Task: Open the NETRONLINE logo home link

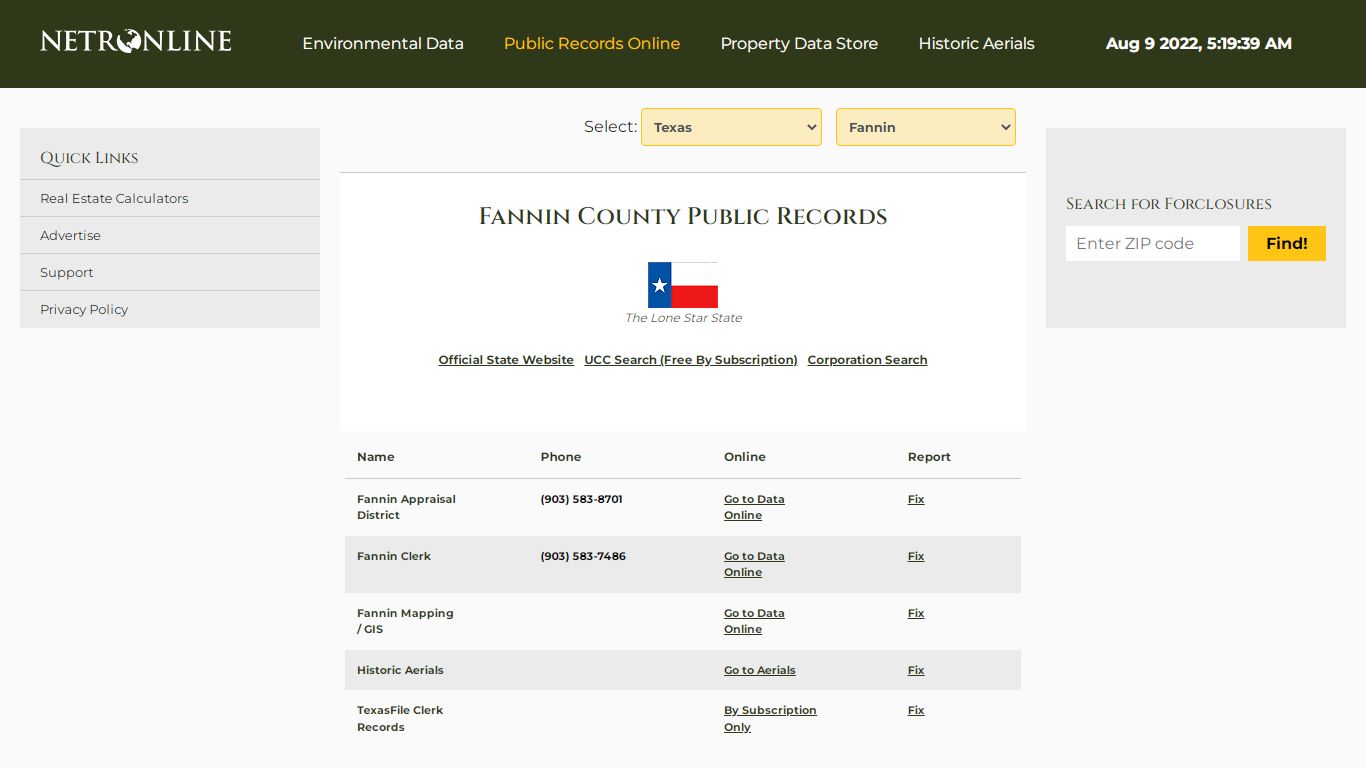Action: coord(136,41)
